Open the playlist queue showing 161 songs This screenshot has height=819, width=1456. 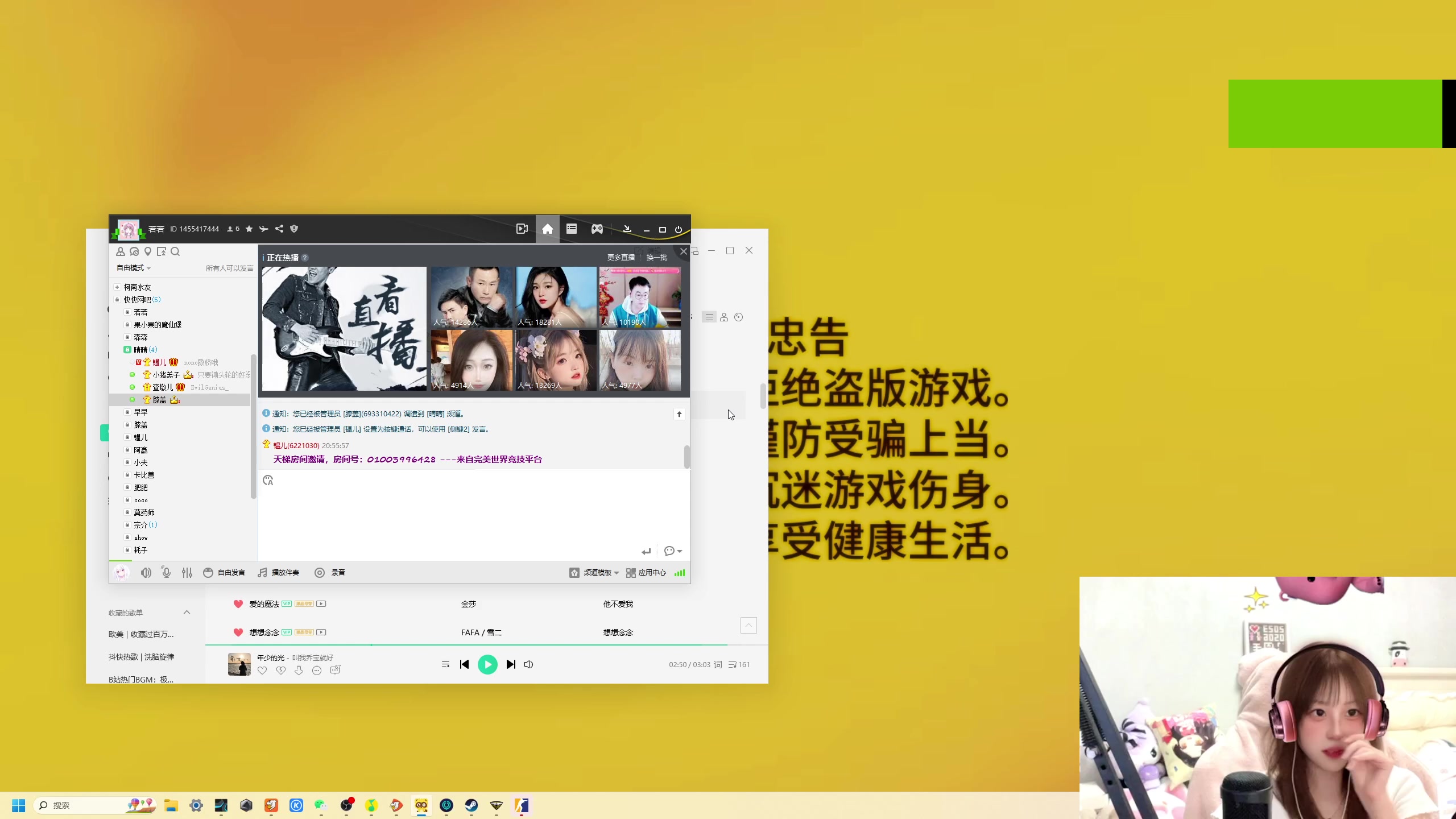tap(739, 664)
